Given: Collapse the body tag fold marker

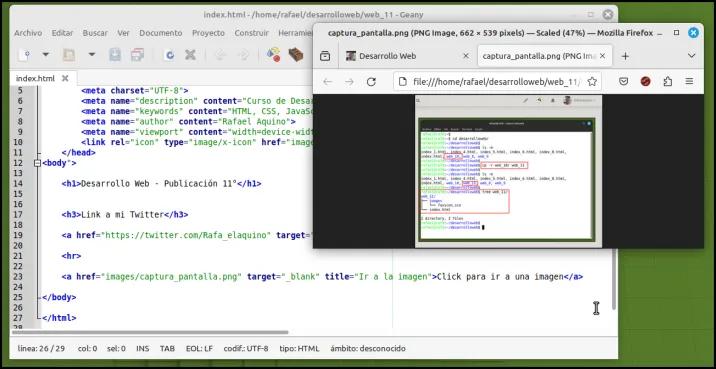Looking at the screenshot, I should click(x=37, y=163).
